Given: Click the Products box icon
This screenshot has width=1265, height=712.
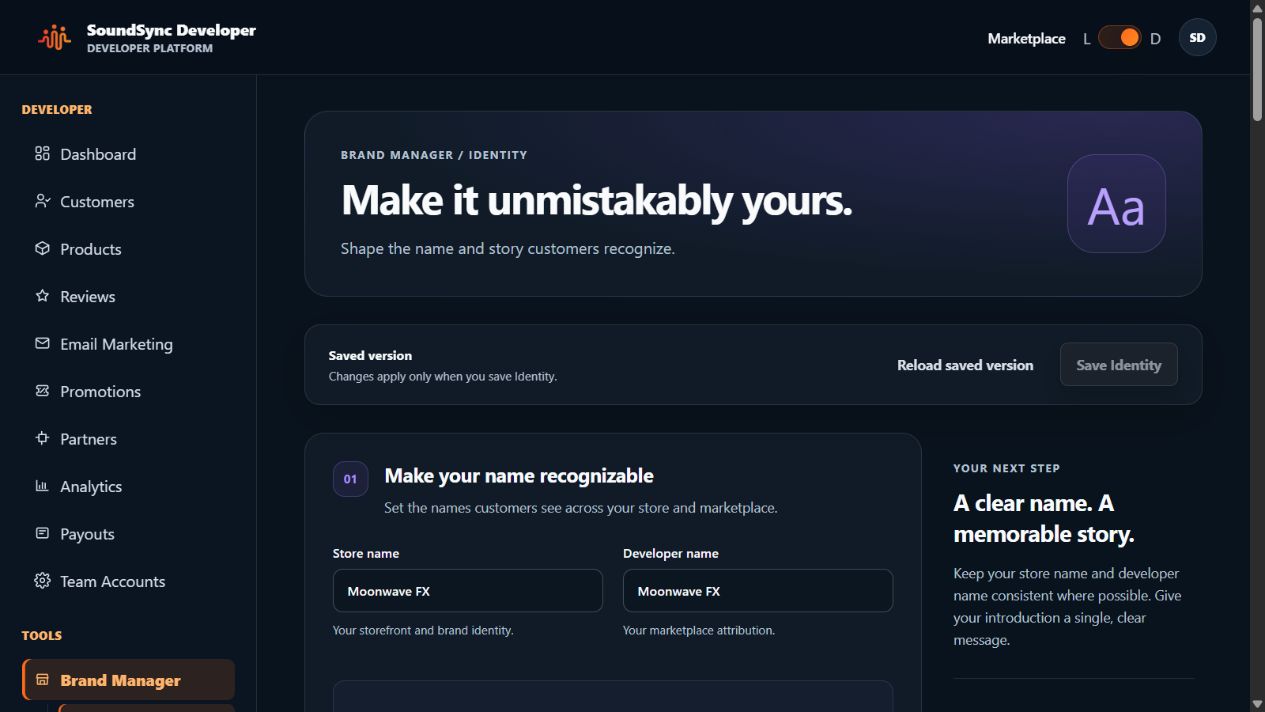Looking at the screenshot, I should click(x=42, y=249).
